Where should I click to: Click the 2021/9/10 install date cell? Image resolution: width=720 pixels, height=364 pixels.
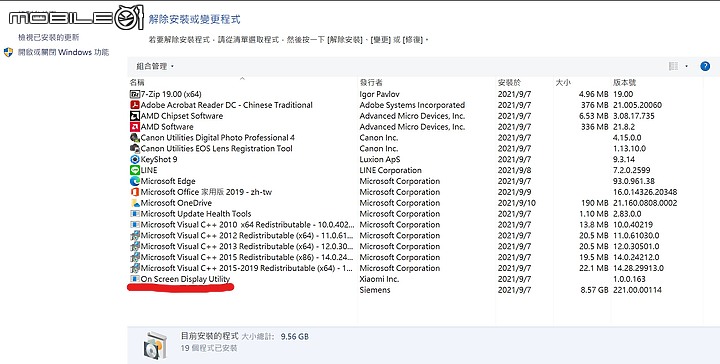(517, 203)
